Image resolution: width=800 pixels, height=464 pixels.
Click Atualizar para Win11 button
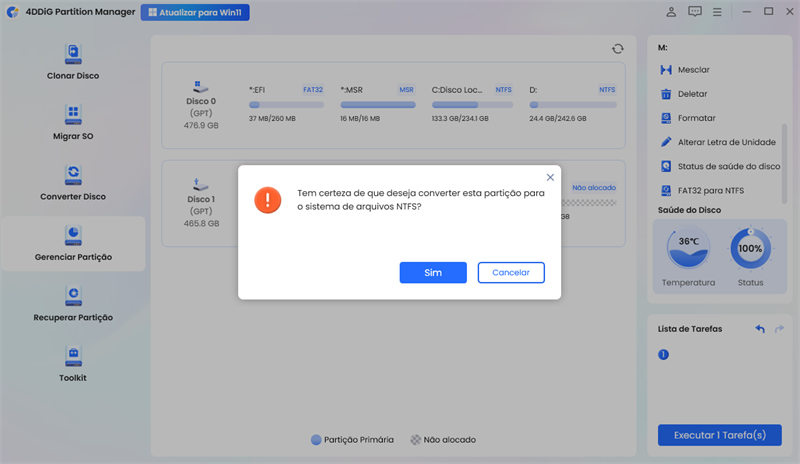coord(195,13)
